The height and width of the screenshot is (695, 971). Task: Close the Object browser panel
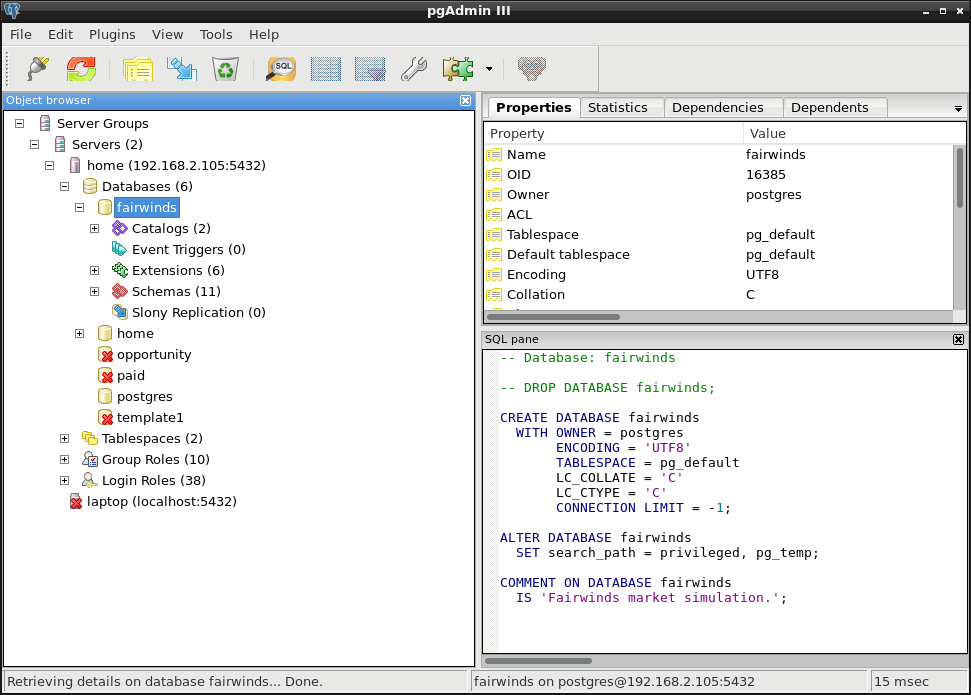tap(466, 100)
